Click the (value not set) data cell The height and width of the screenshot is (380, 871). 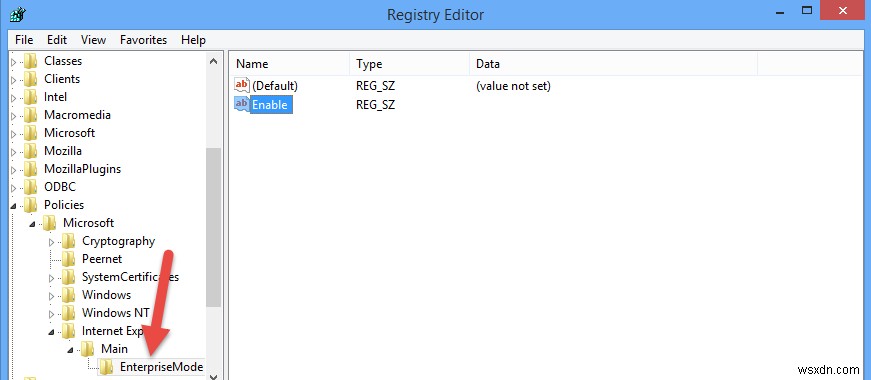pos(513,86)
